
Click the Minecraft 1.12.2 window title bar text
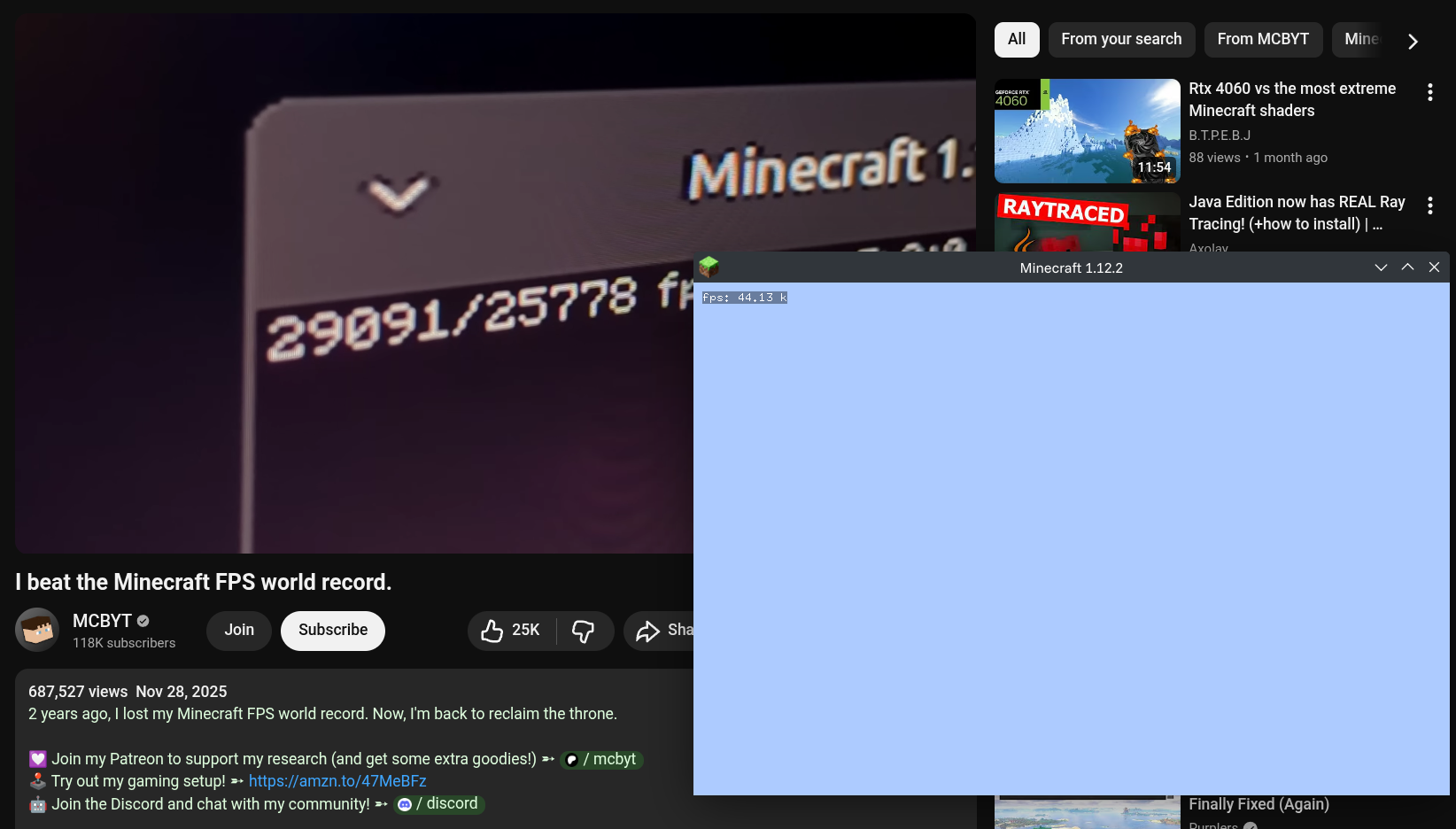[x=1071, y=268]
